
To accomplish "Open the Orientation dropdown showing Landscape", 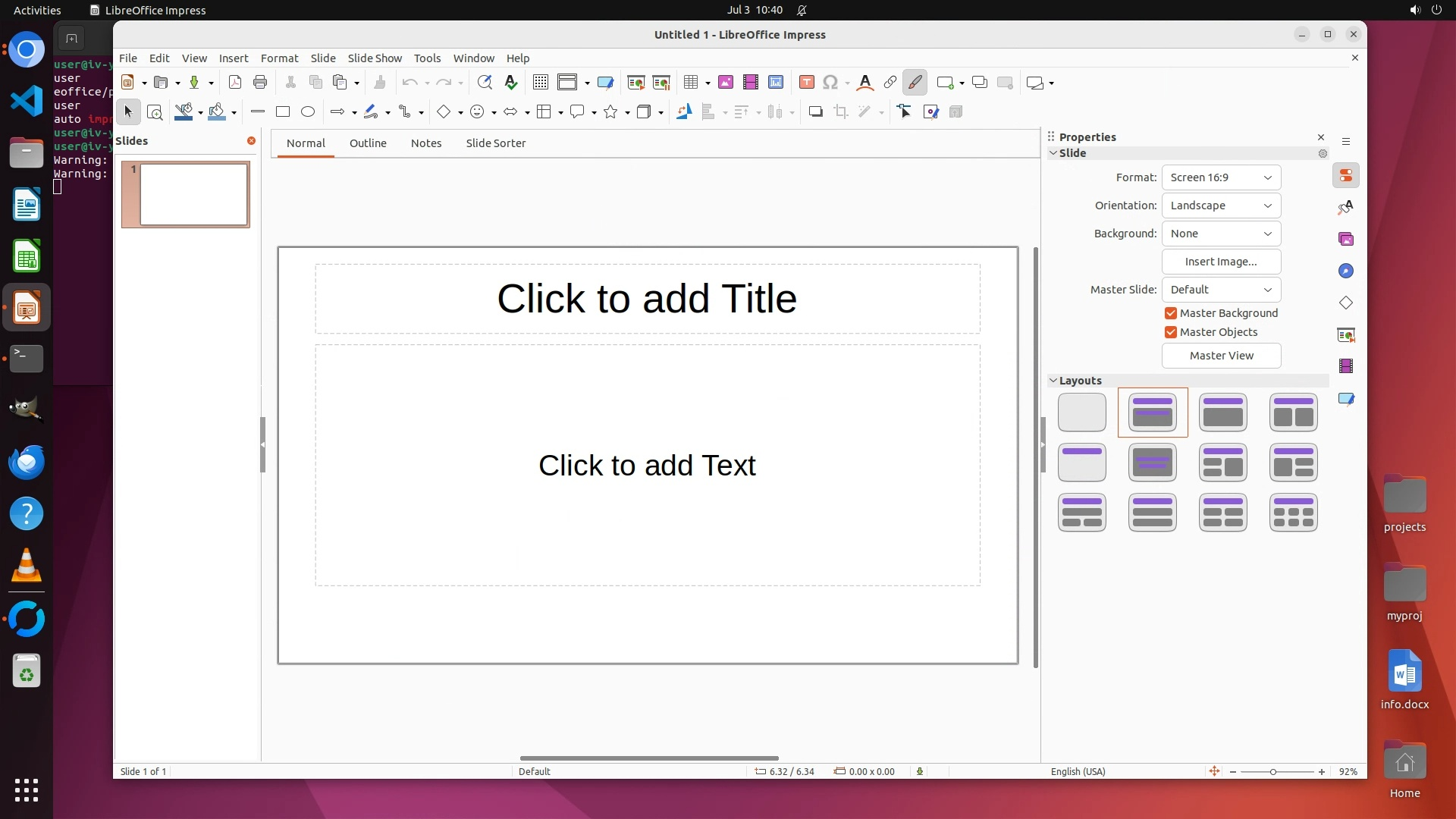I will click(x=1221, y=206).
